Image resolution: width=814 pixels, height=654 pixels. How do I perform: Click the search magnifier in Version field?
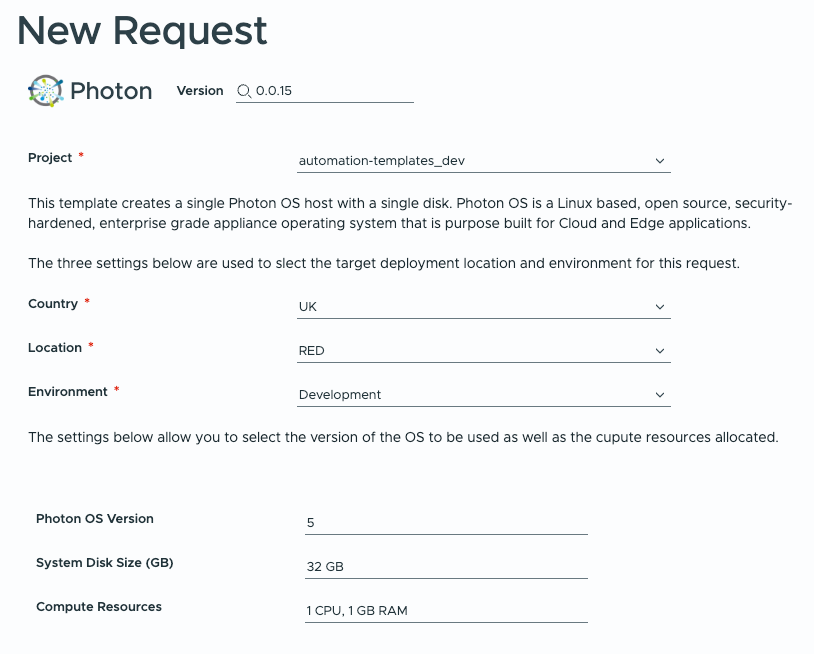(x=243, y=91)
